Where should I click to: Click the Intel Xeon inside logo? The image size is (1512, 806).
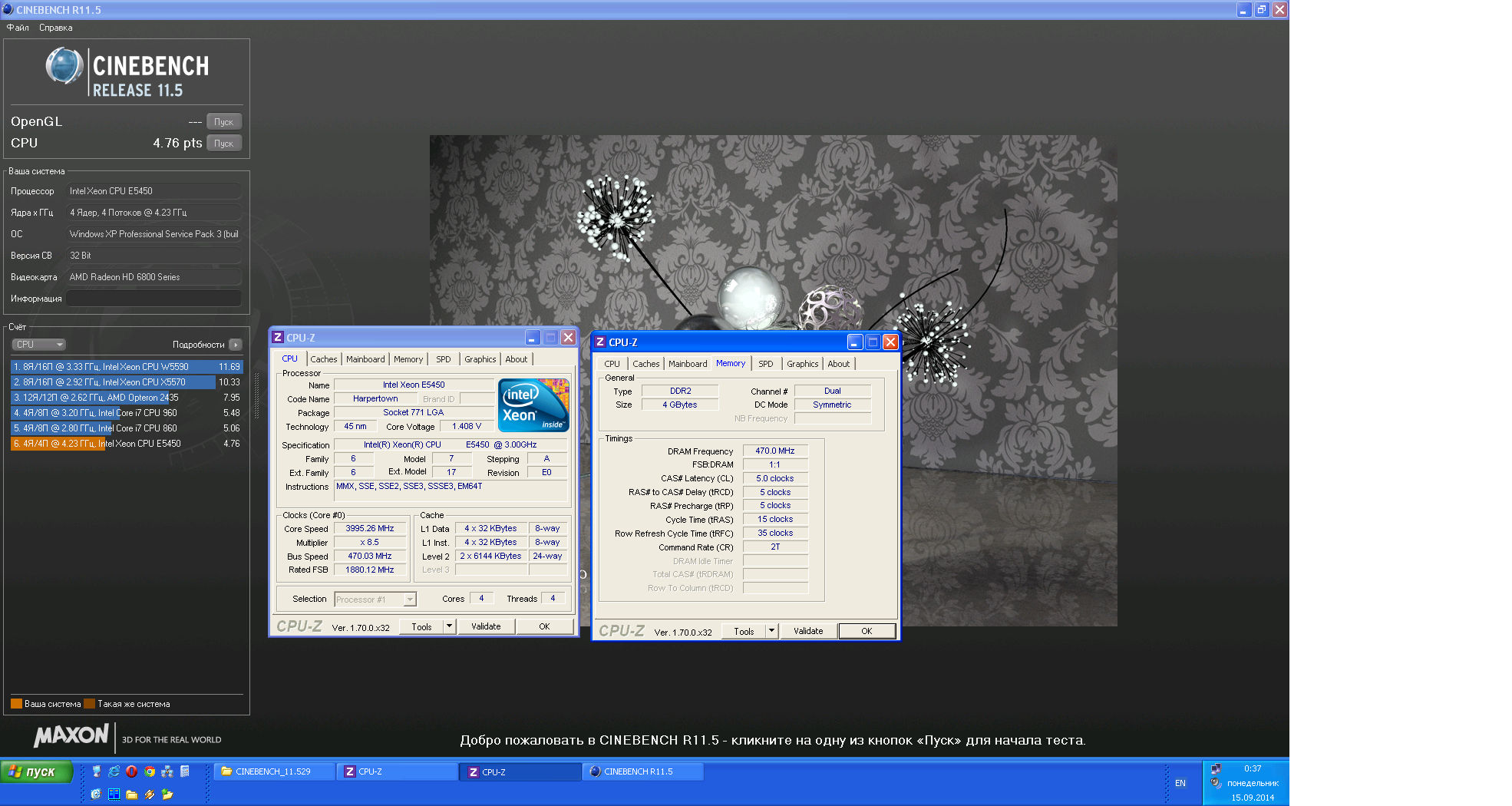click(x=533, y=405)
